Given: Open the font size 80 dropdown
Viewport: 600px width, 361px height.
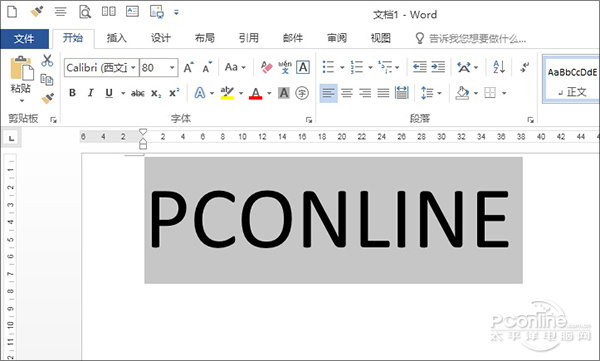Looking at the screenshot, I should click(x=173, y=68).
